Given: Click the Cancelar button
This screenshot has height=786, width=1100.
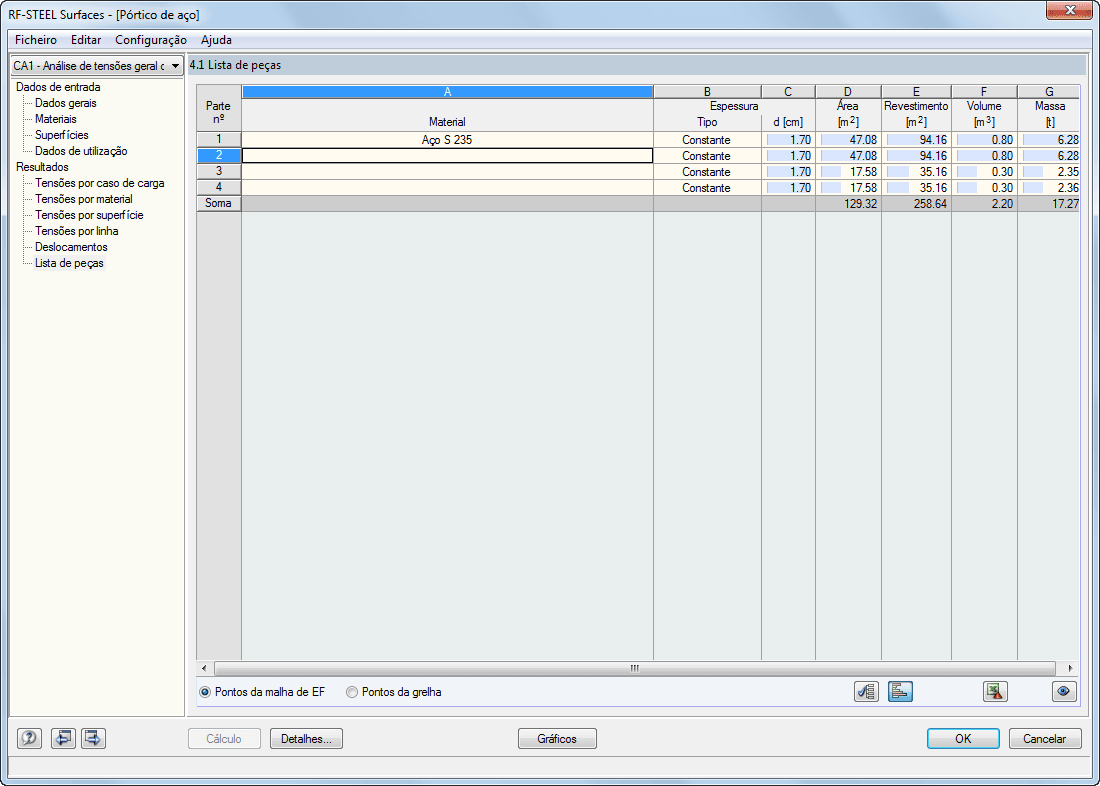Looking at the screenshot, I should pyautogui.click(x=1045, y=738).
